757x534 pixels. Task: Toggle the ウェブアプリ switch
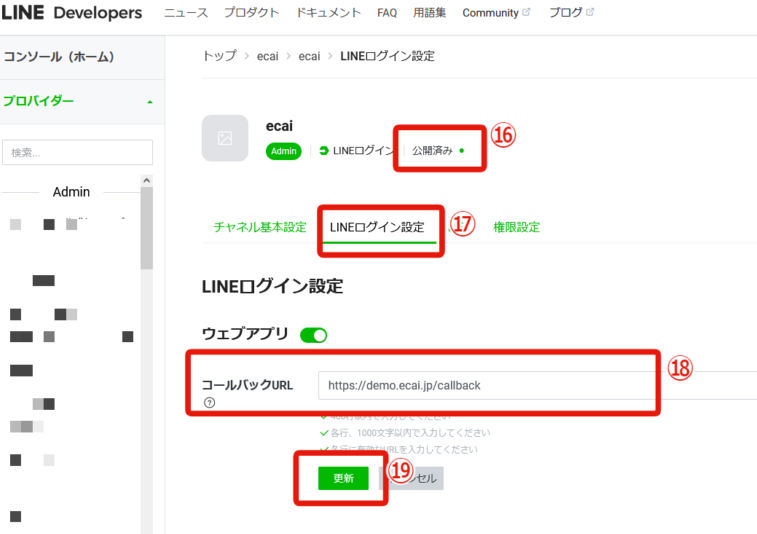[x=313, y=335]
